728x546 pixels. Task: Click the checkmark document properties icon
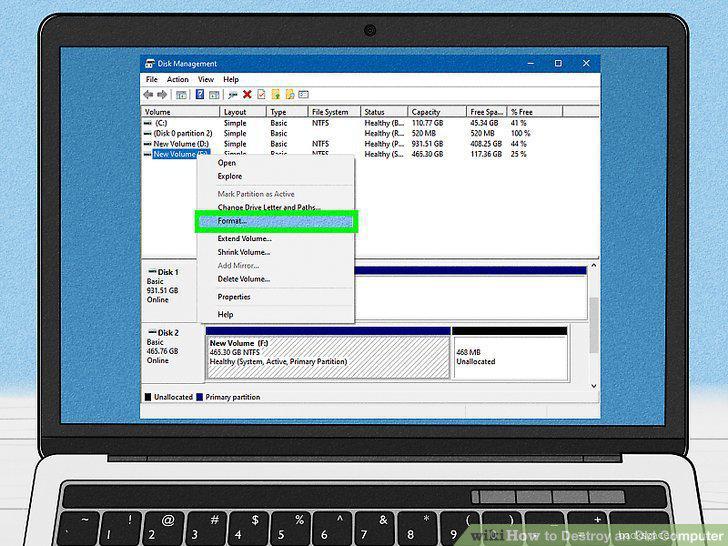(261, 95)
